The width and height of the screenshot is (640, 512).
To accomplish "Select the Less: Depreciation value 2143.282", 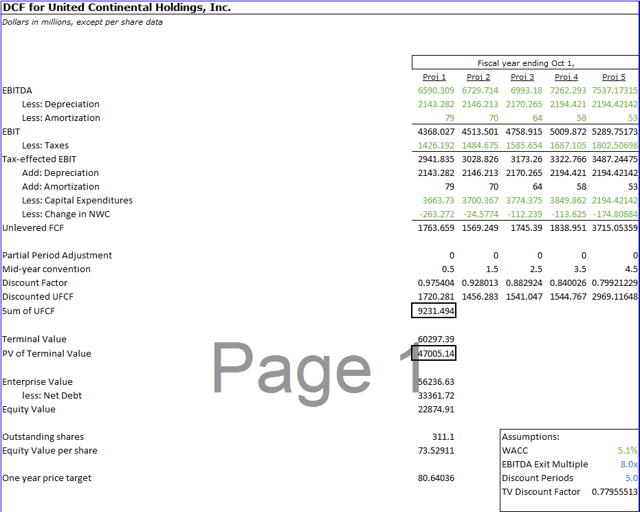I will [x=436, y=104].
